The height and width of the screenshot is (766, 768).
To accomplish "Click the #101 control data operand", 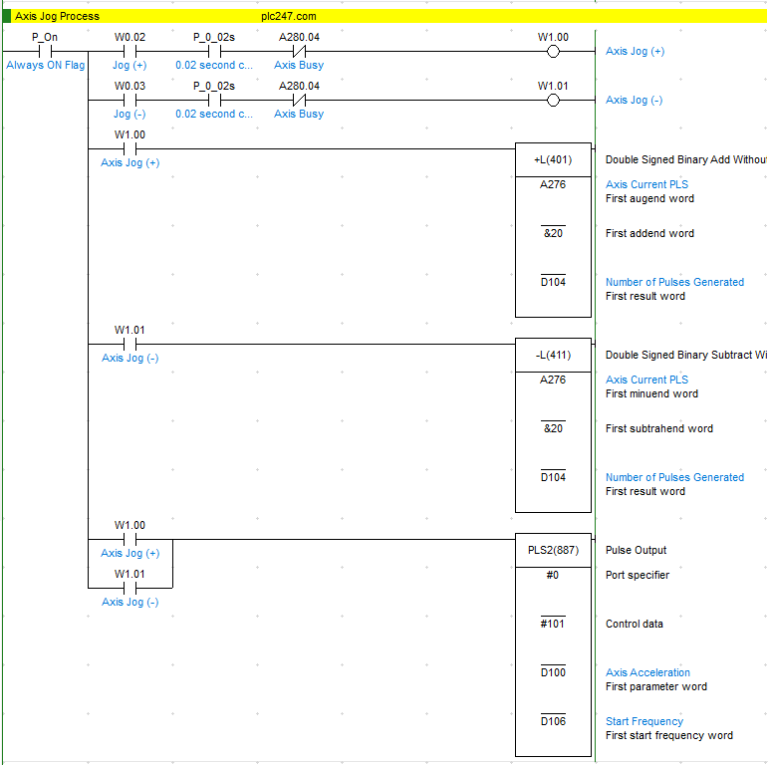I will click(x=553, y=624).
